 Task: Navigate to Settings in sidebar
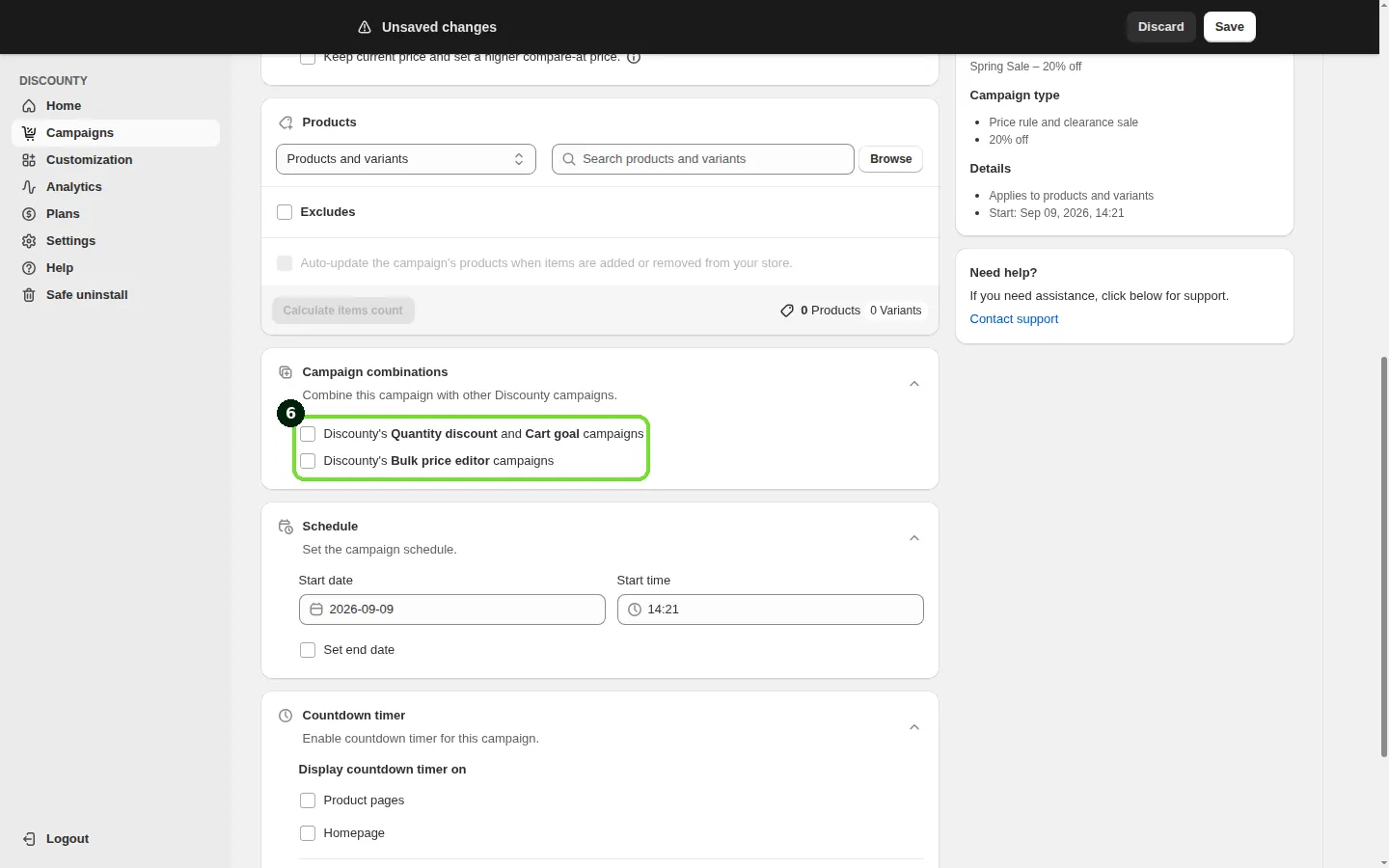(116, 241)
